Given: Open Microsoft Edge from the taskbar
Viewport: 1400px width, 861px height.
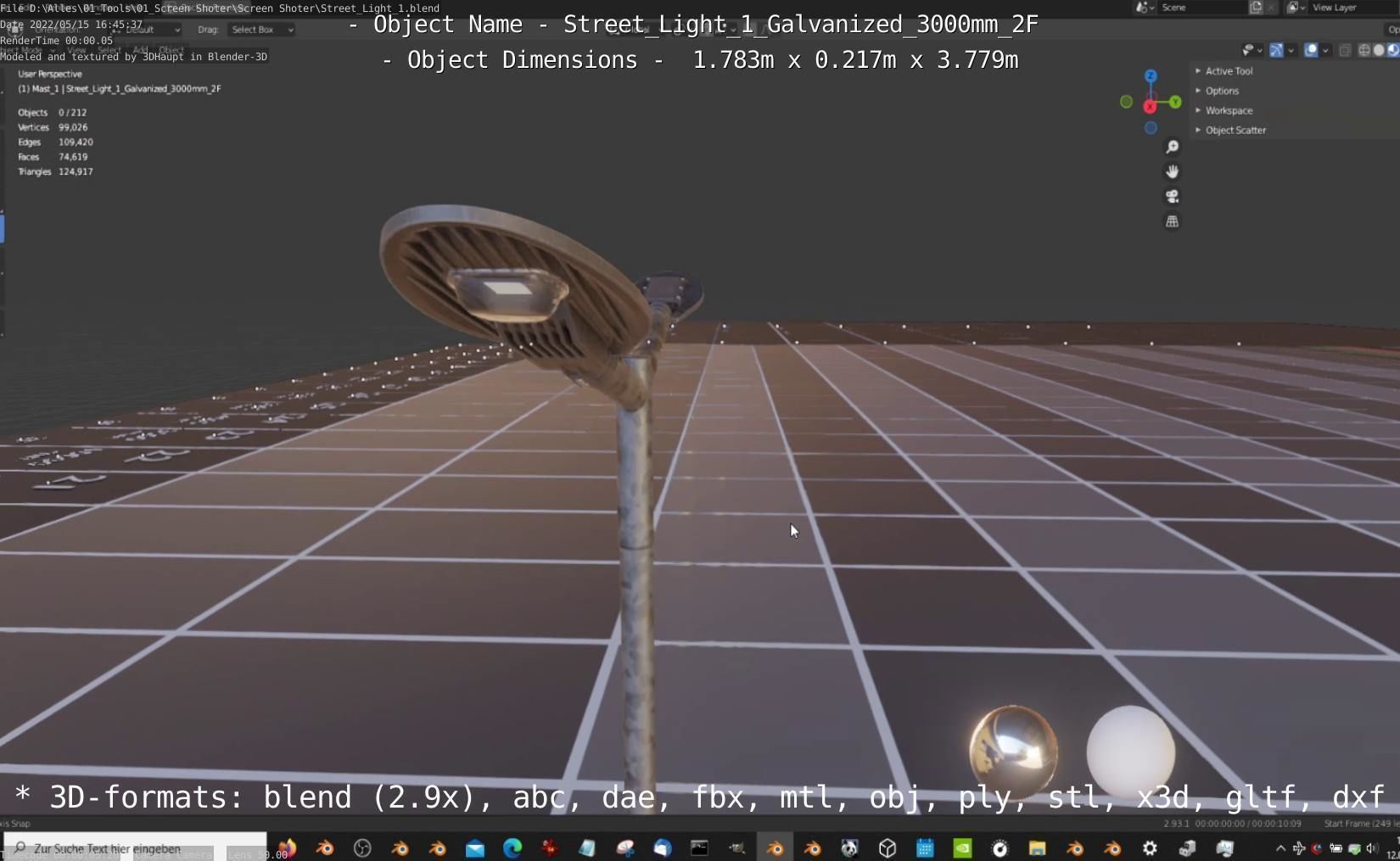Looking at the screenshot, I should (x=512, y=847).
